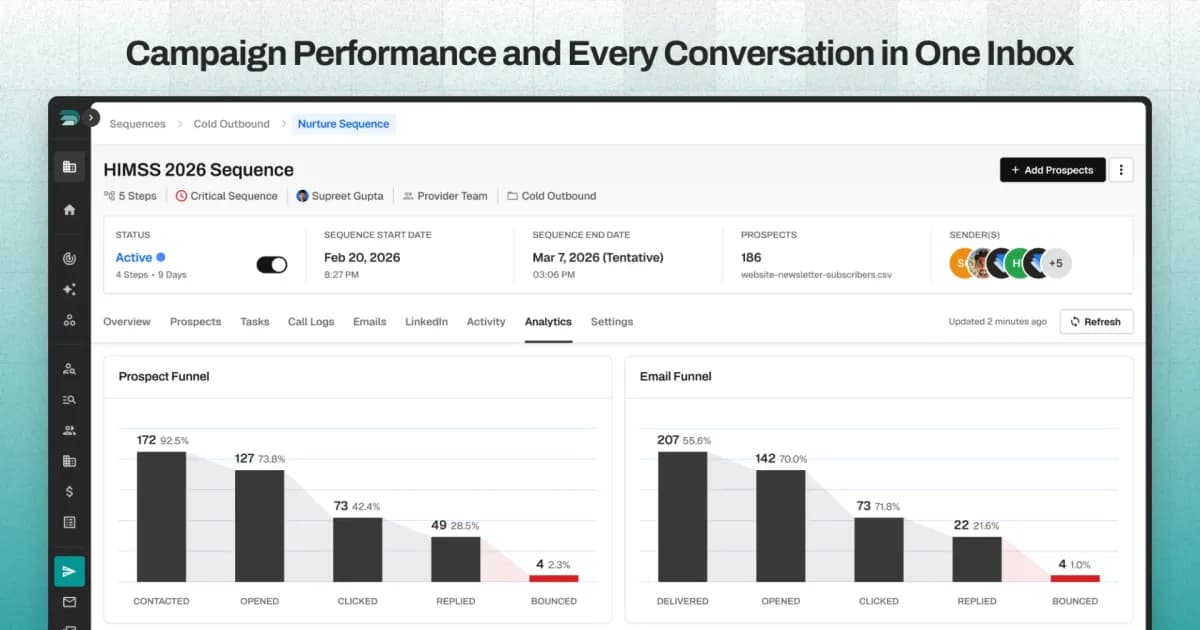Image resolution: width=1200 pixels, height=630 pixels.
Task: Click the green H sender avatar
Action: click(1017, 263)
